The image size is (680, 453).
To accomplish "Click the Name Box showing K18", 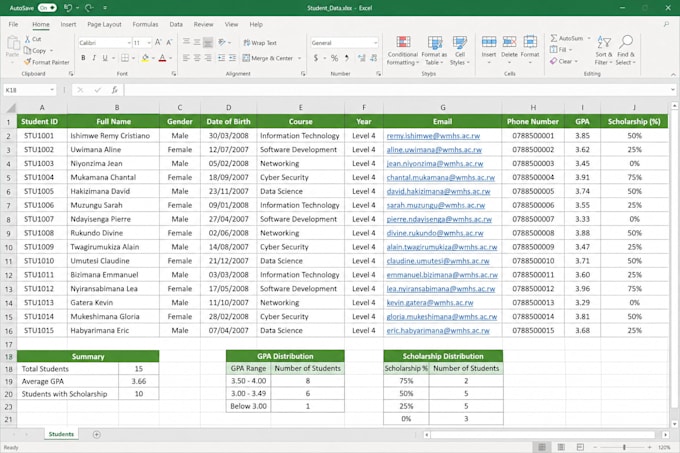I will [x=29, y=90].
